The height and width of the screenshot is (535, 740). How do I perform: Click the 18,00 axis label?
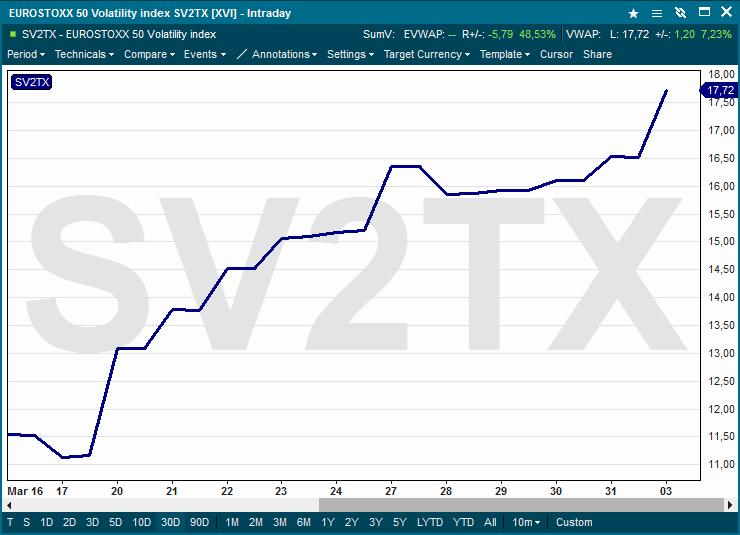click(722, 75)
